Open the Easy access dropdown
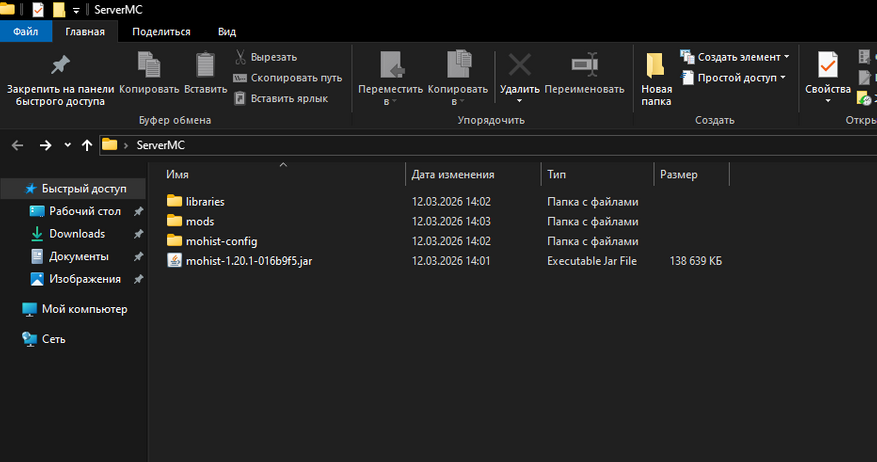This screenshot has width=877, height=462. (782, 77)
